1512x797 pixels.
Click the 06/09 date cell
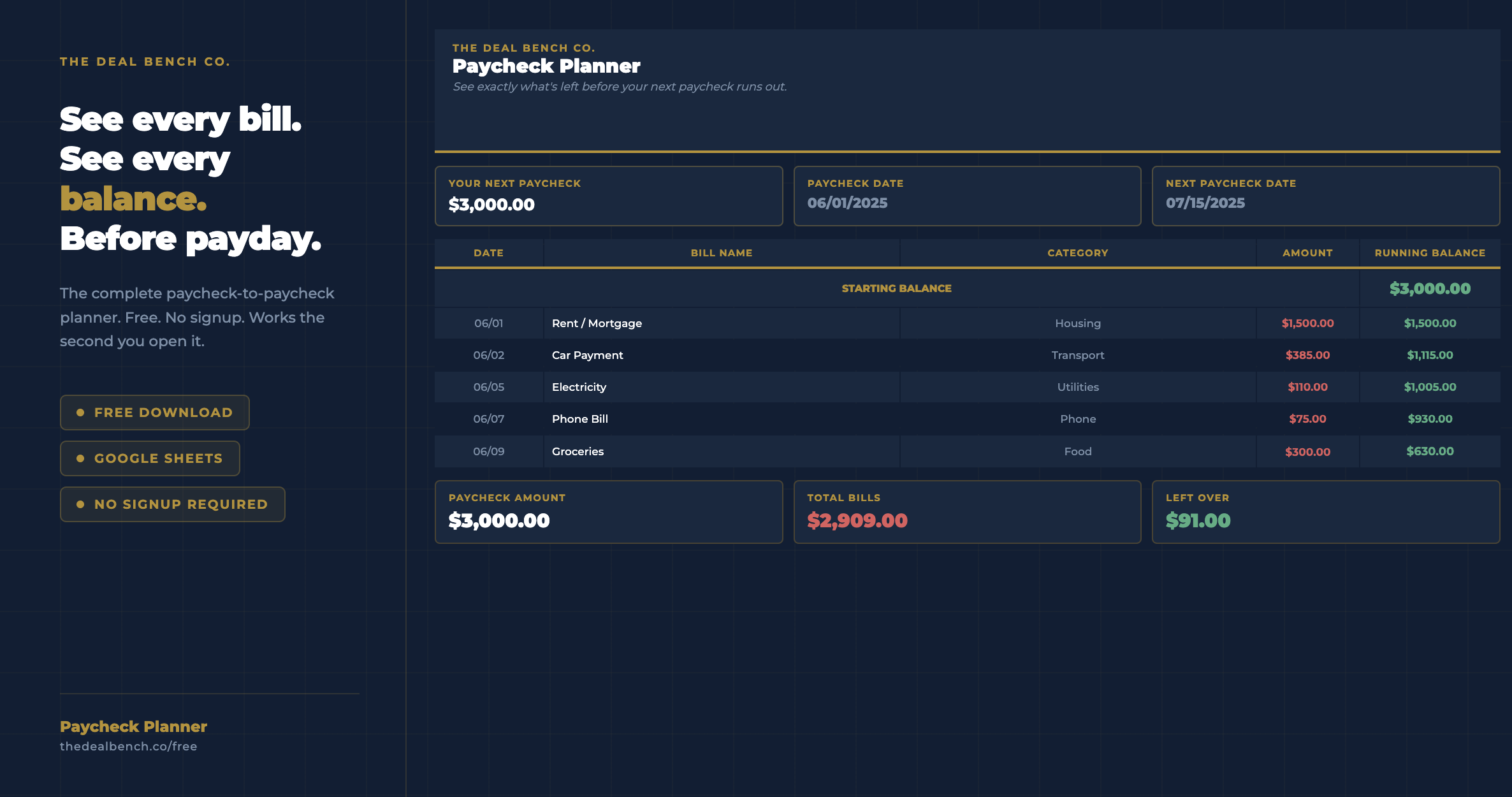tap(488, 451)
